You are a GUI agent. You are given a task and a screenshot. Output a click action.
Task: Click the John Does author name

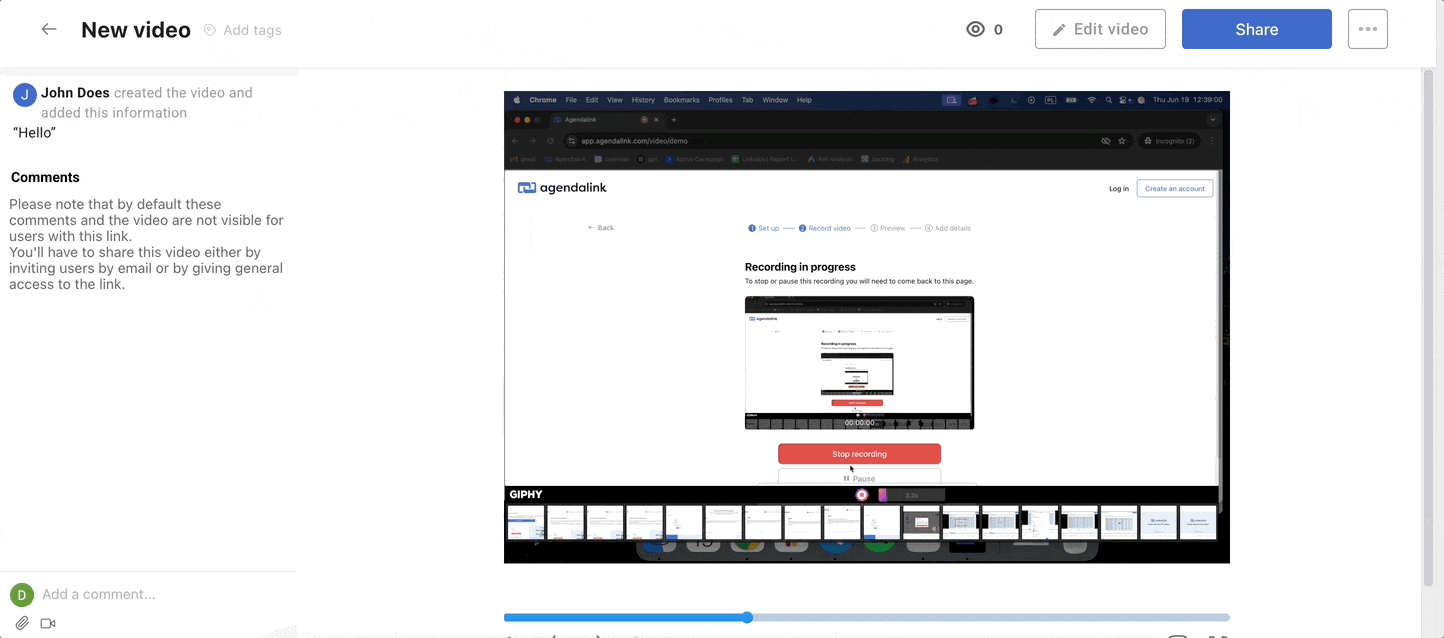[x=75, y=92]
